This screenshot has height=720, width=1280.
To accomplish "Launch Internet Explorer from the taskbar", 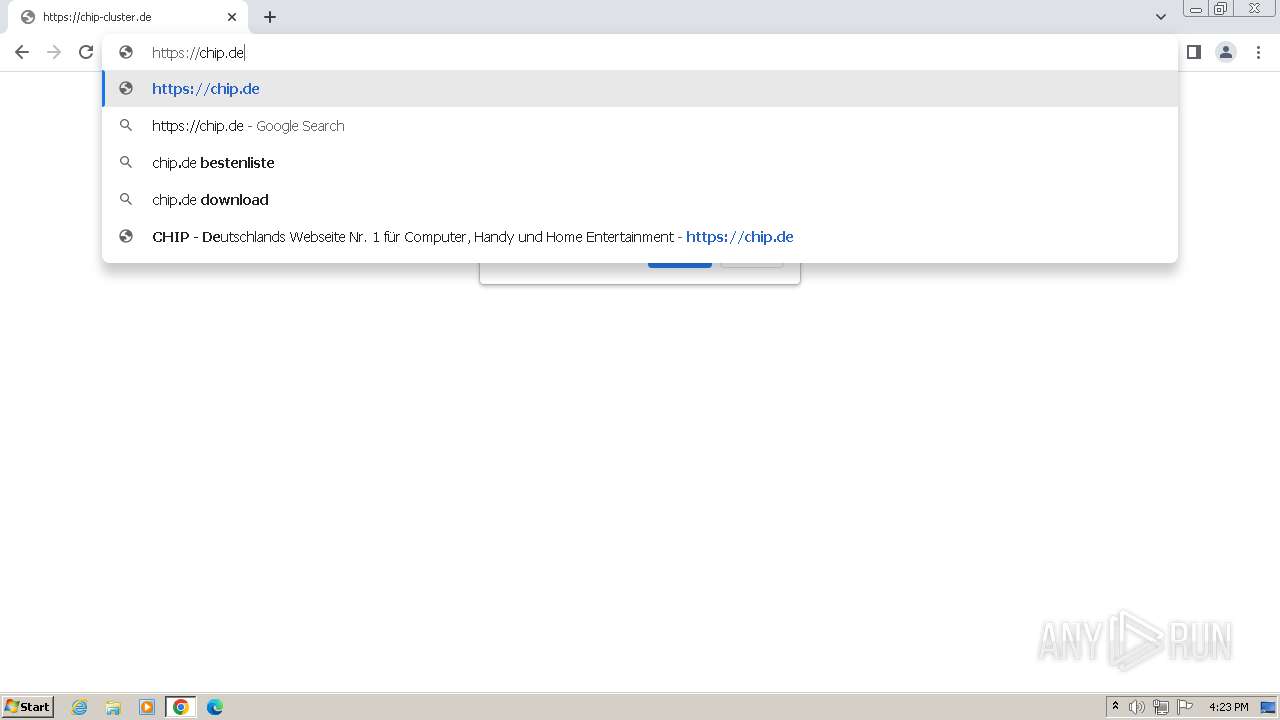I will point(80,707).
